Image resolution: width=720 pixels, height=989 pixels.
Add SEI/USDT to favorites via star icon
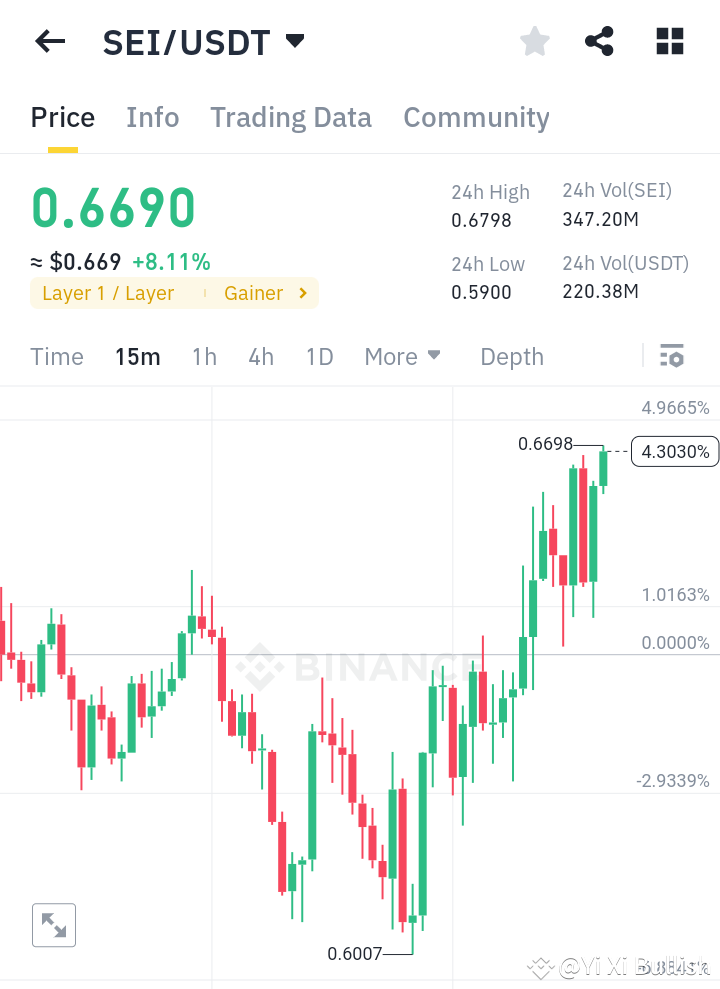pyautogui.click(x=534, y=41)
